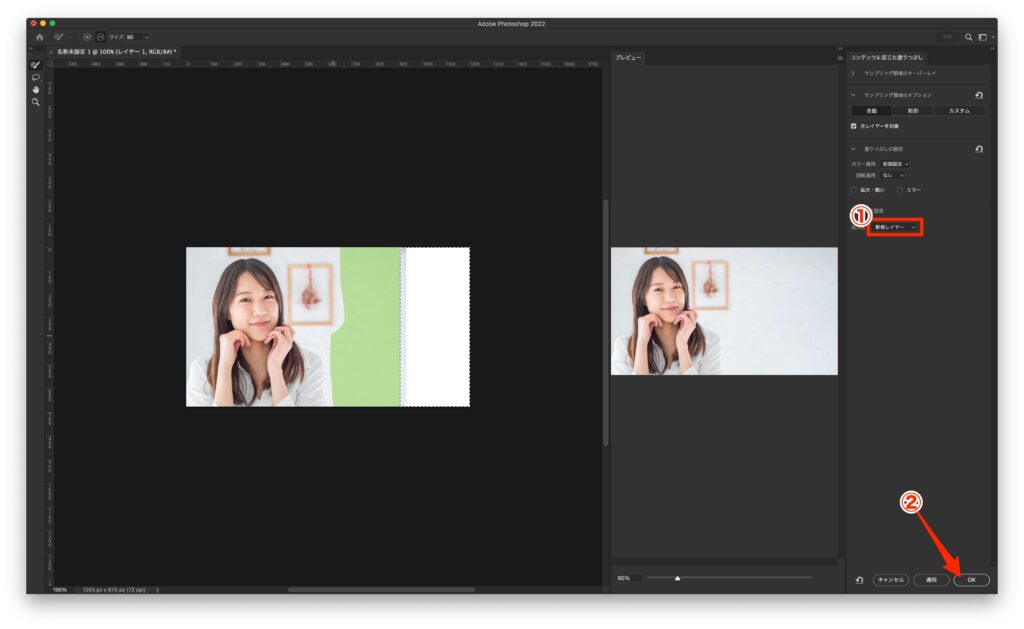Enable the ミラー checkbox

pos(899,190)
